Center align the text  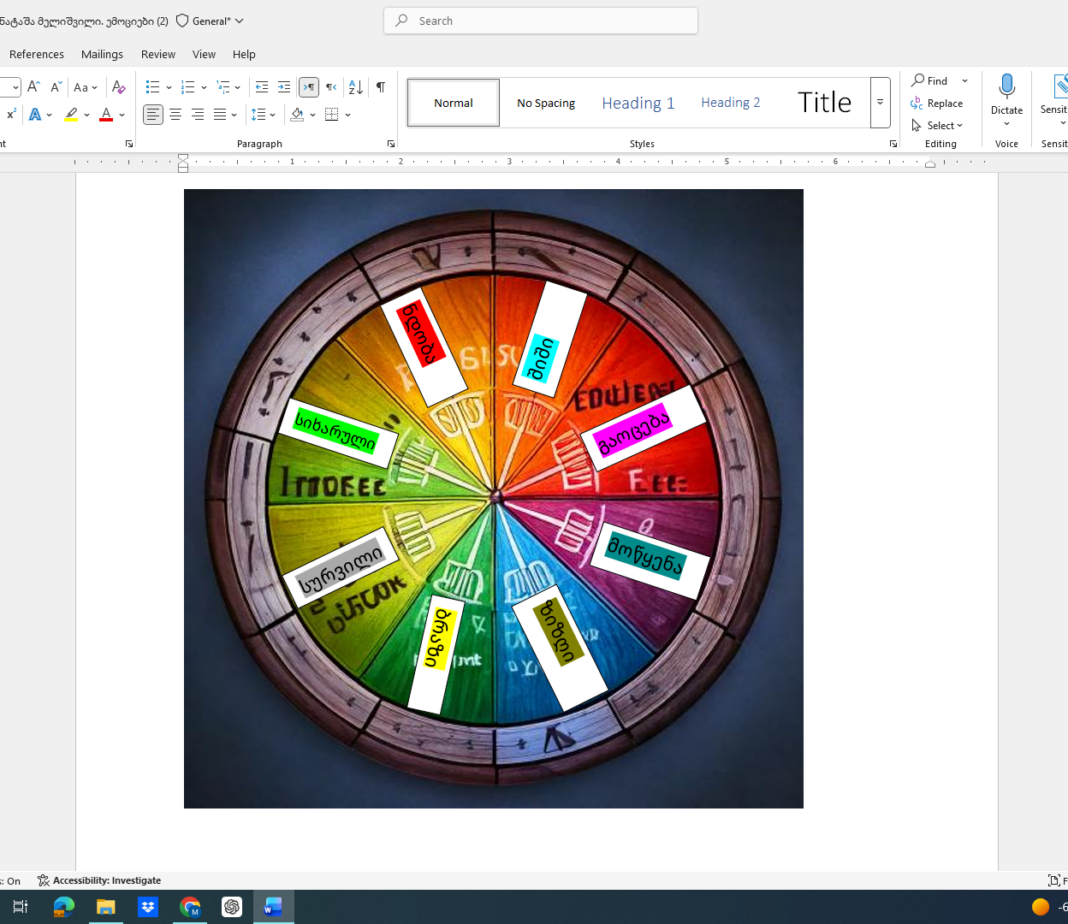click(x=175, y=115)
